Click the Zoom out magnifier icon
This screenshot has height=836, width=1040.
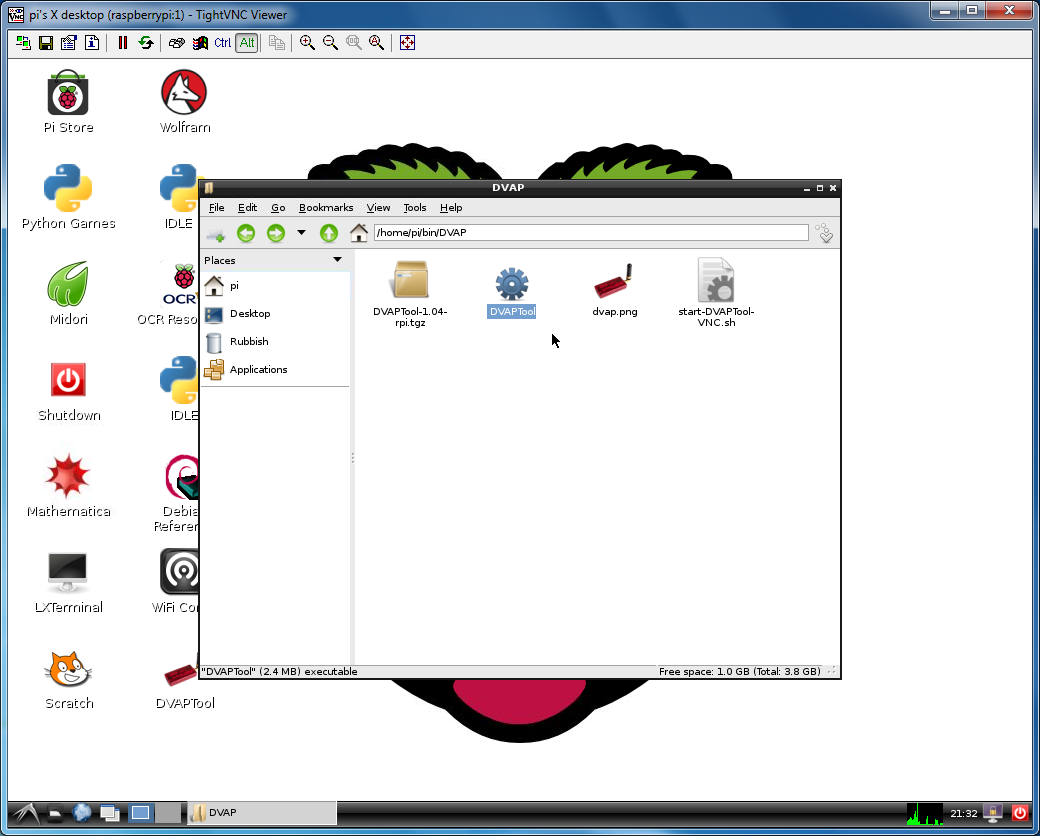[x=330, y=43]
